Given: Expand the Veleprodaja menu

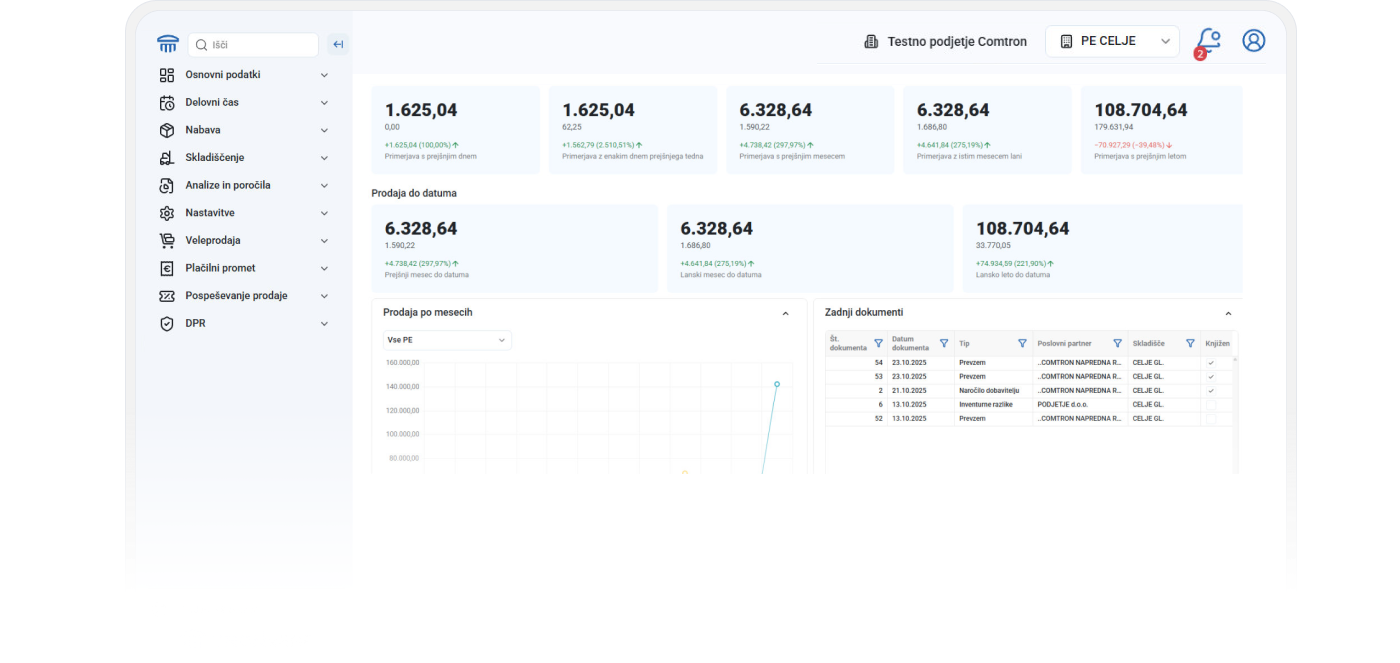Looking at the screenshot, I should pos(244,241).
